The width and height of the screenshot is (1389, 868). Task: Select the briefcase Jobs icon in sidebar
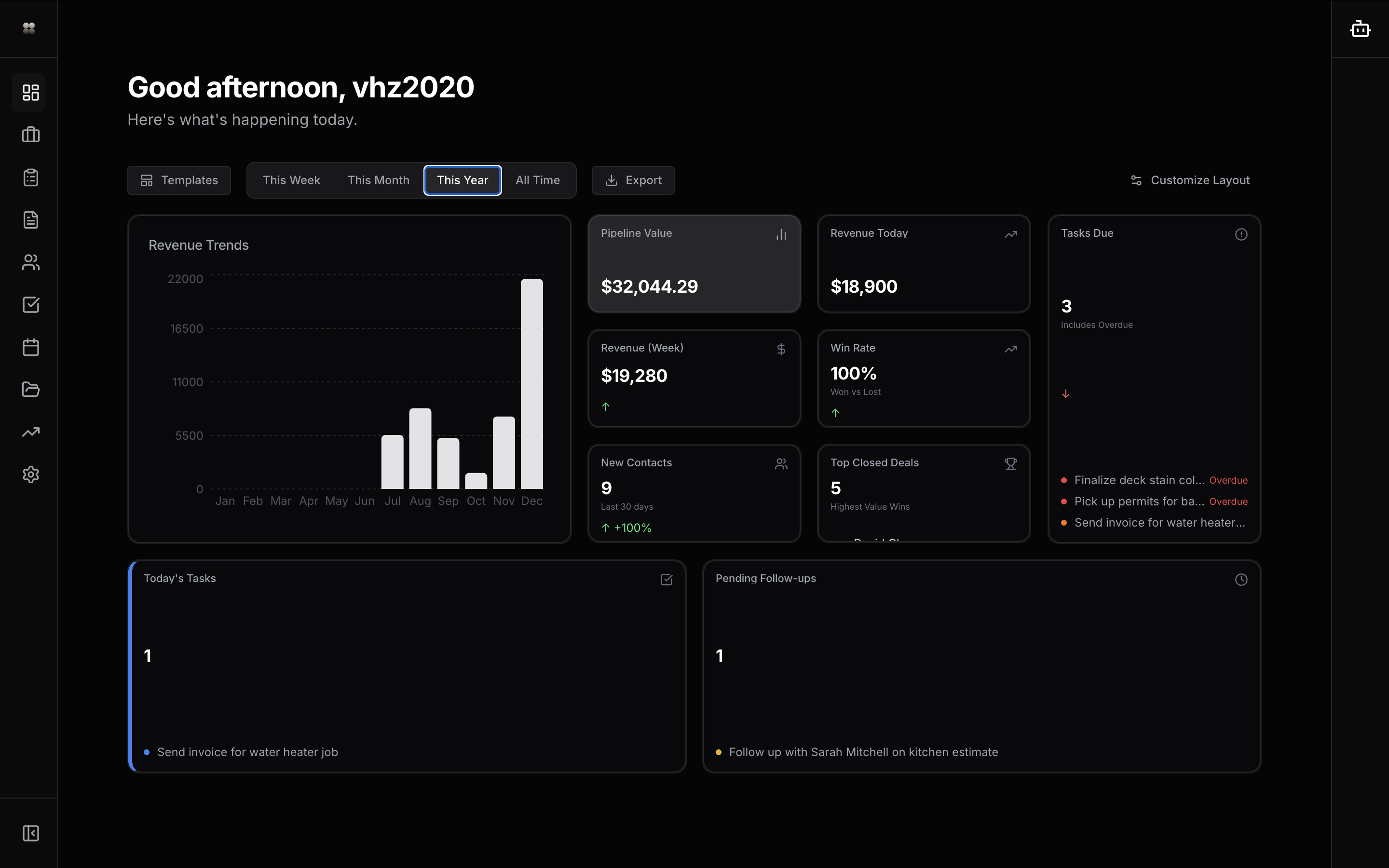tap(30, 135)
